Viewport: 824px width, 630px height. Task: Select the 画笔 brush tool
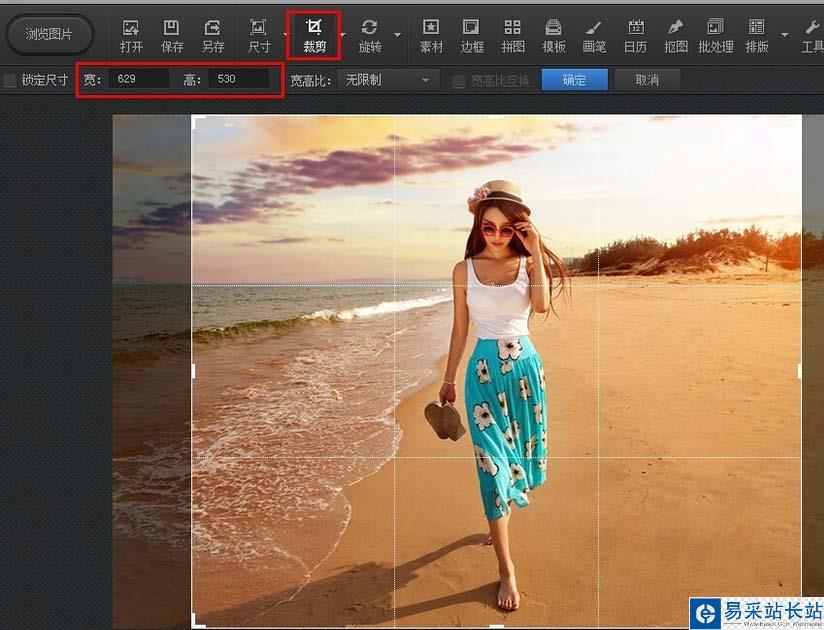[594, 36]
